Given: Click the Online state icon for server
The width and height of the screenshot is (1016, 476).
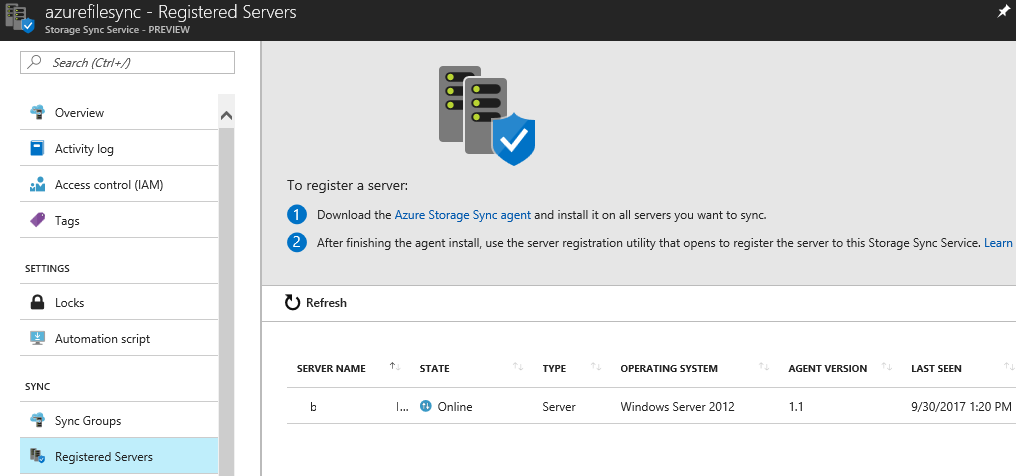Looking at the screenshot, I should [x=426, y=407].
